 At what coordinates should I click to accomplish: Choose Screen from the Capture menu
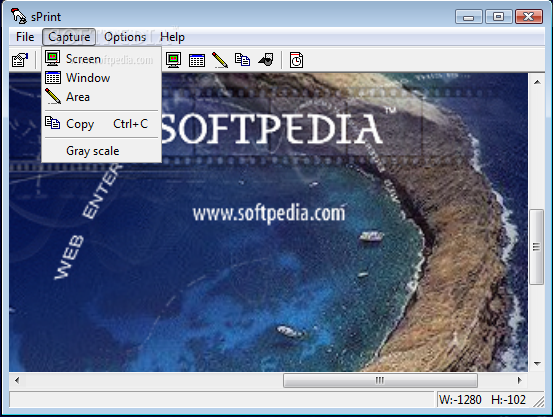[x=102, y=59]
